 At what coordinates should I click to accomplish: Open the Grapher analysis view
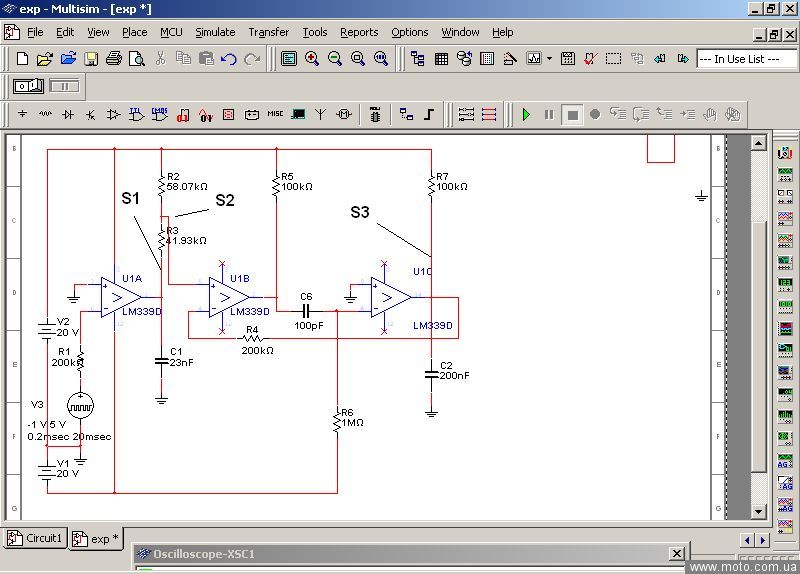tap(534, 59)
